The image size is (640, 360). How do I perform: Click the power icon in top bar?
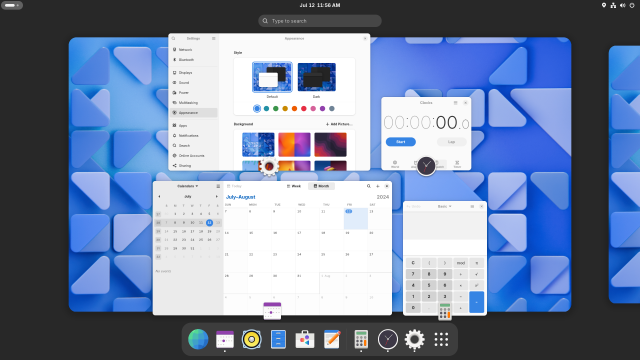632,5
